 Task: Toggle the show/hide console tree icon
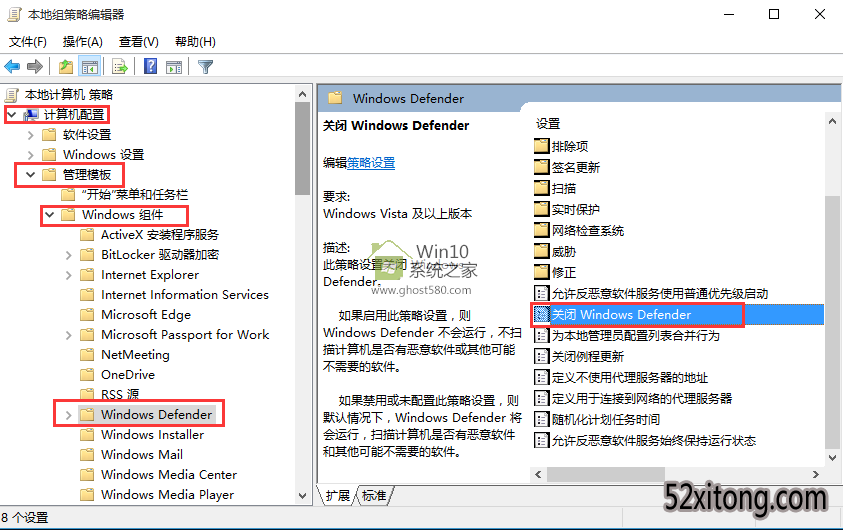pos(90,67)
